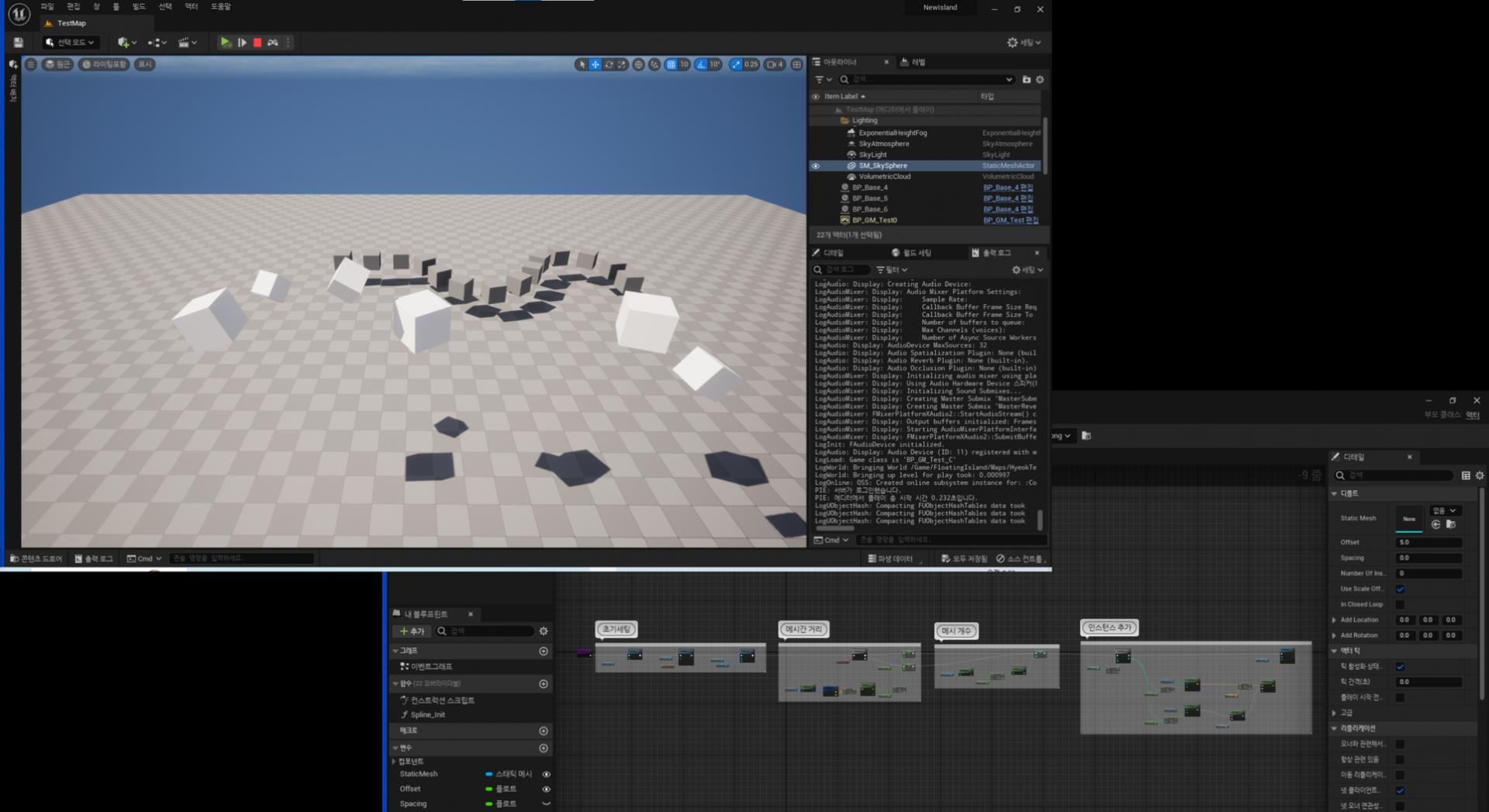Click 출력 로그 in the bottom status bar
This screenshot has width=1489, height=812.
click(x=94, y=558)
